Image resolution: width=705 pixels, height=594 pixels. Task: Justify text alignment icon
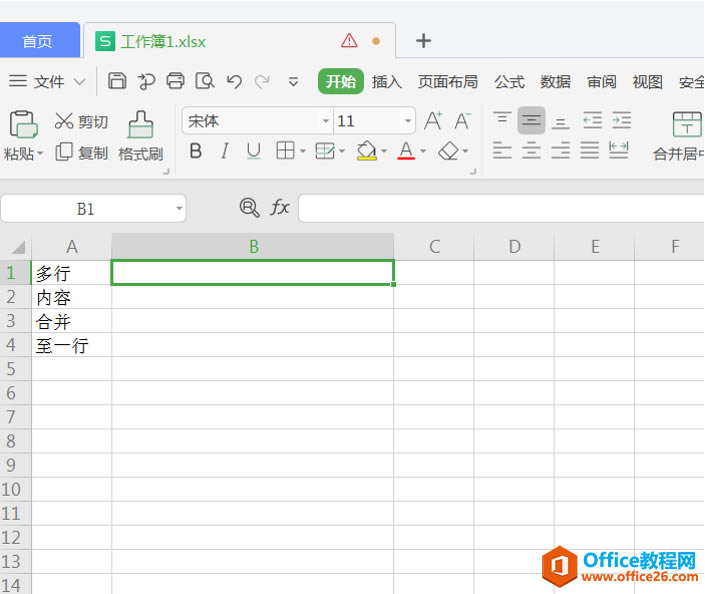click(589, 150)
